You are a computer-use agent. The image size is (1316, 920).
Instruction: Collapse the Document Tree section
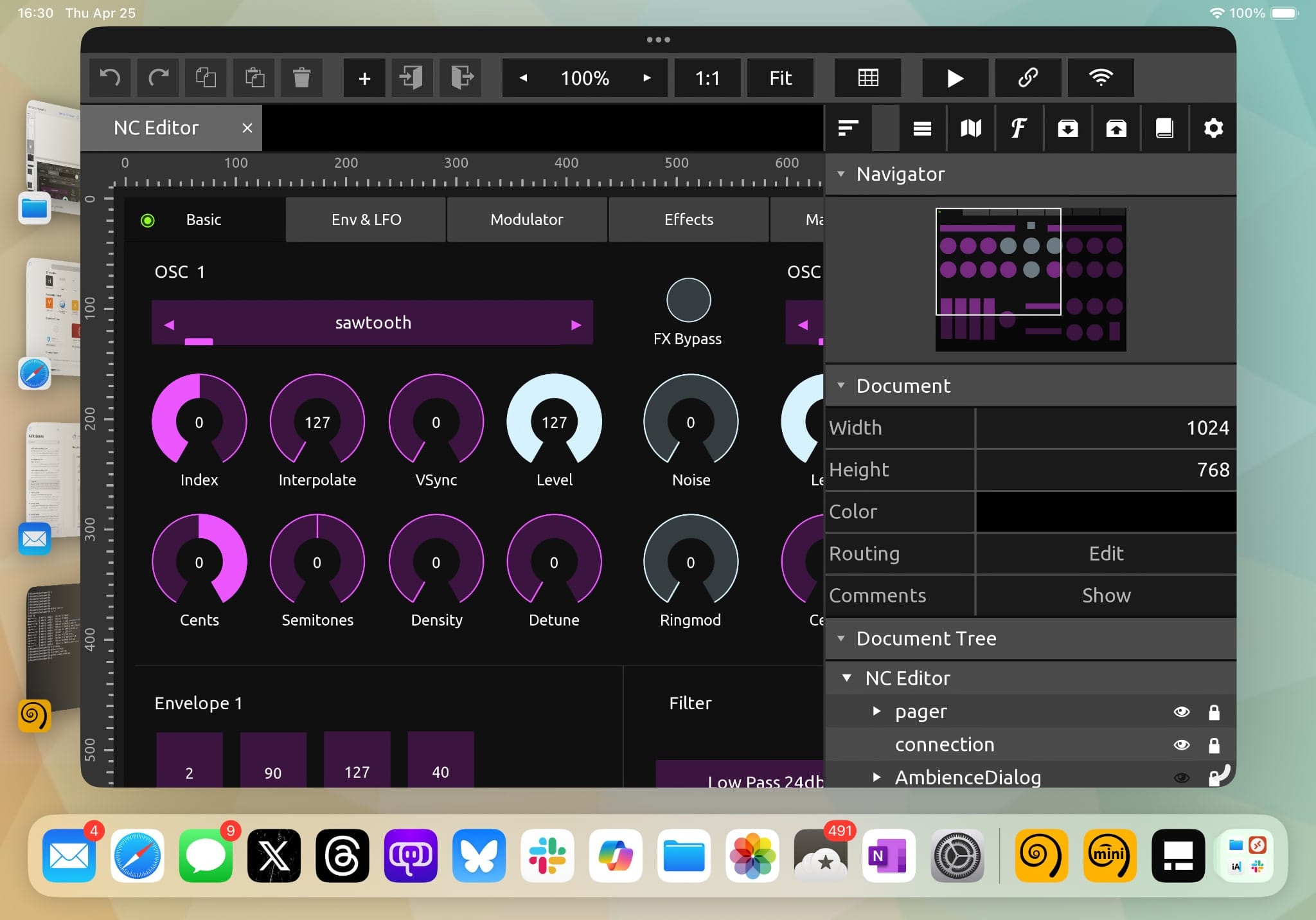point(840,638)
